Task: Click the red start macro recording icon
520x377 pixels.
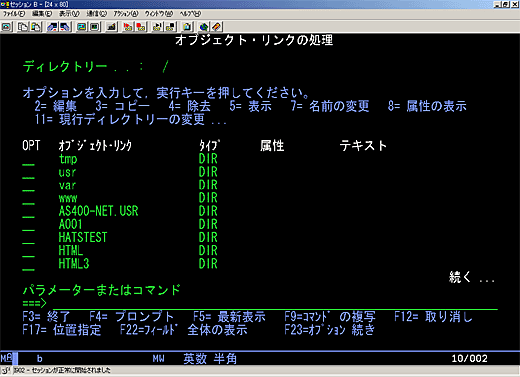Action: 128,27
